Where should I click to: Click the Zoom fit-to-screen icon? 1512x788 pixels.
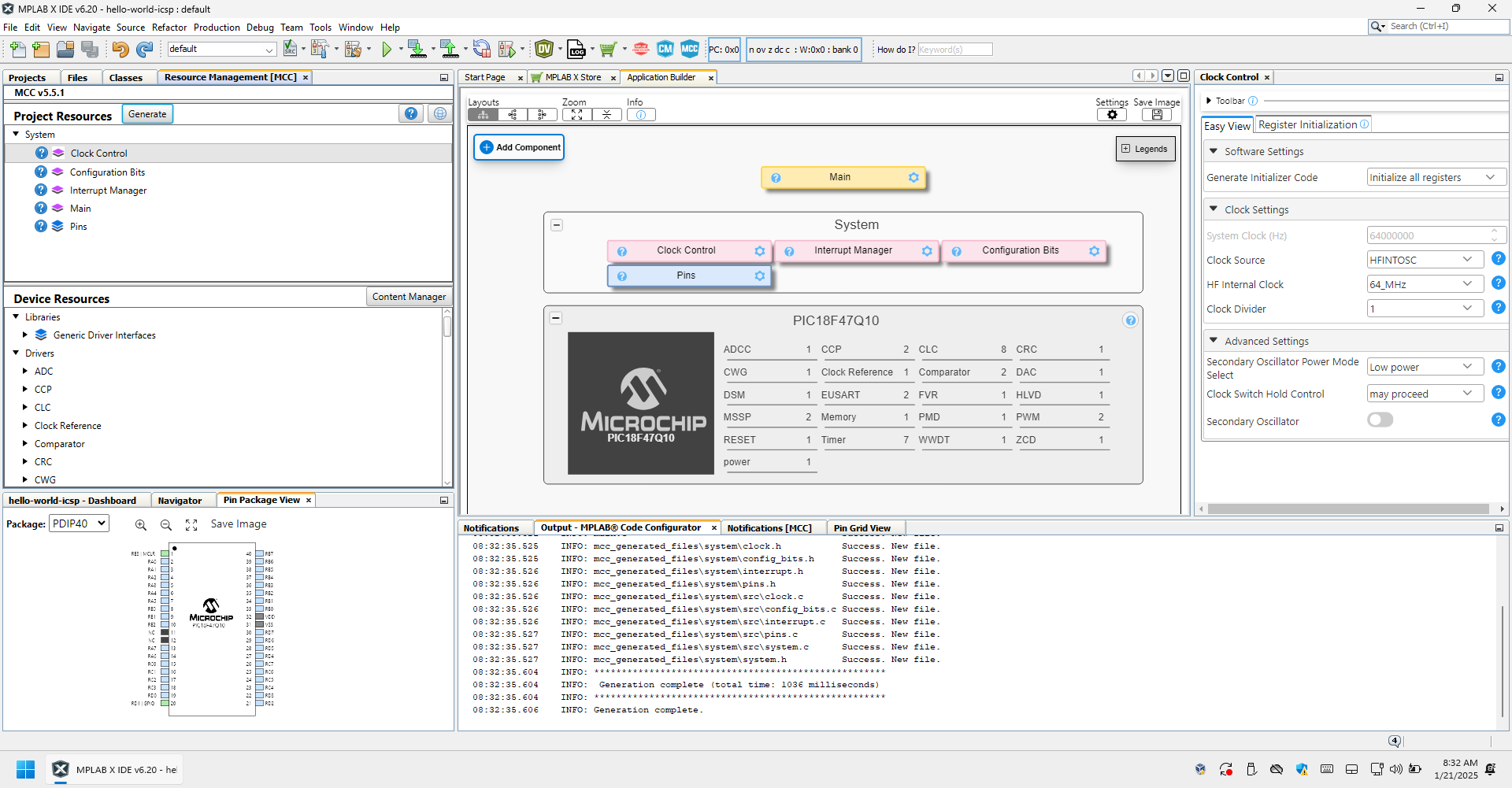(x=577, y=115)
